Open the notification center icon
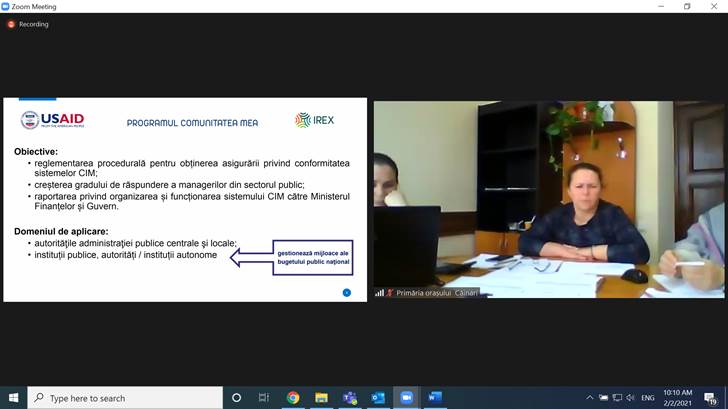The image size is (728, 409). tap(711, 397)
